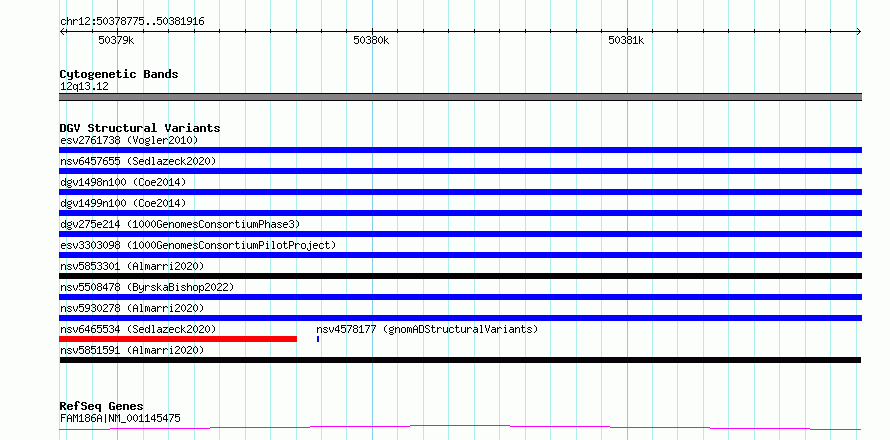Click the blue bar under esv3303098
The width and height of the screenshot is (890, 440).
[460, 255]
